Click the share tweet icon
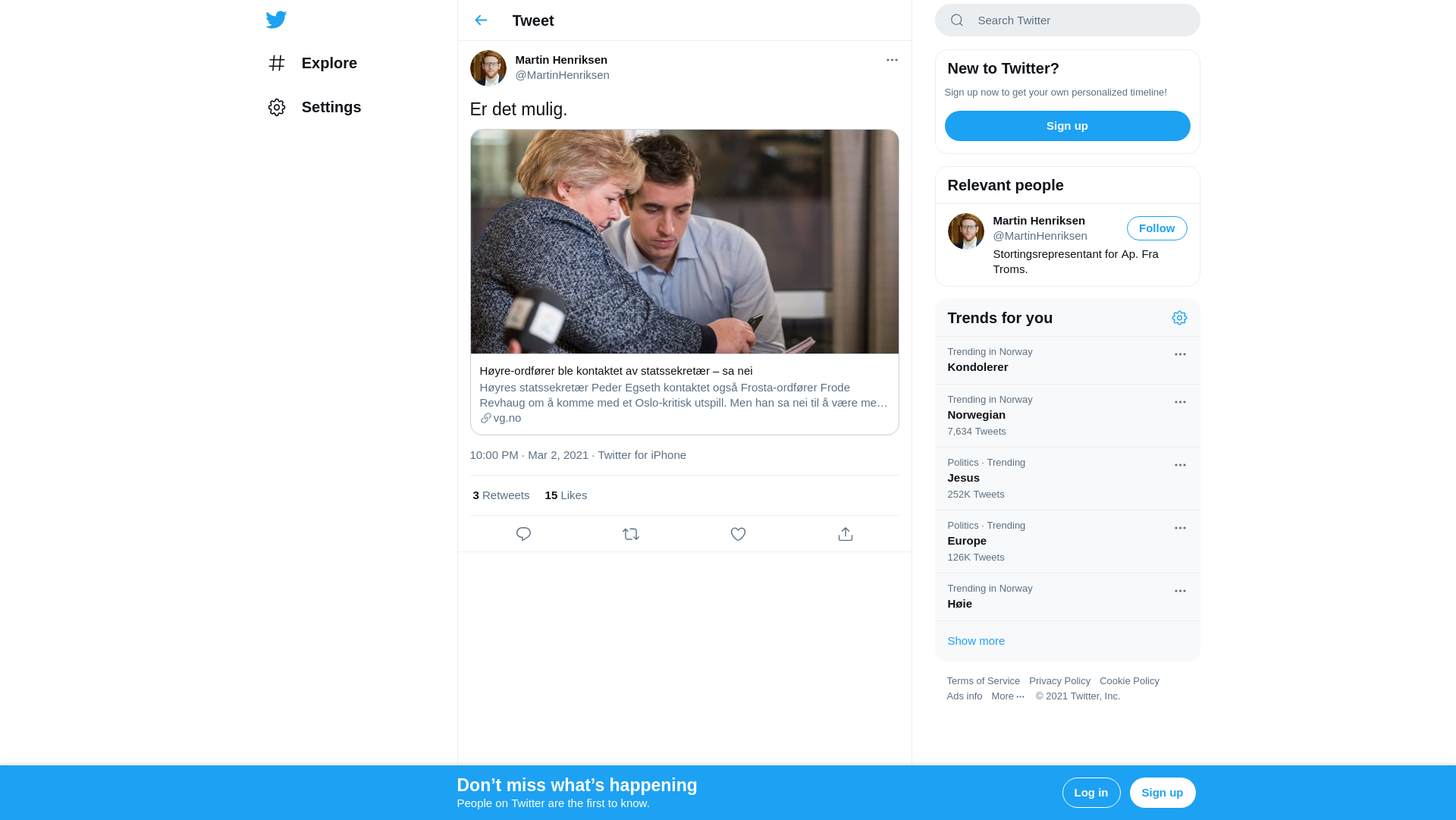1456x820 pixels. (846, 534)
